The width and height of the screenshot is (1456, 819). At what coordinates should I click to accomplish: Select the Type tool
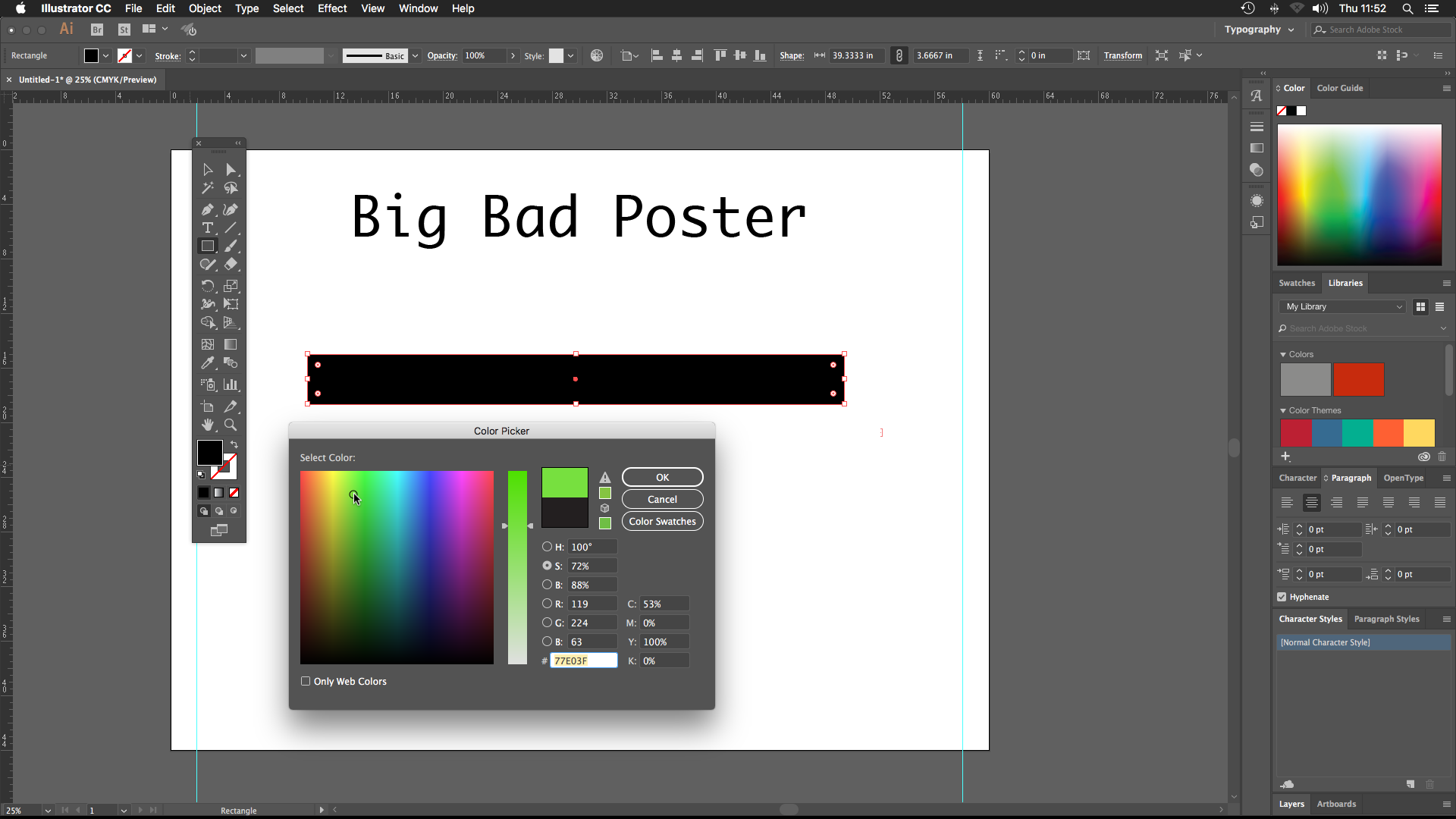(207, 227)
